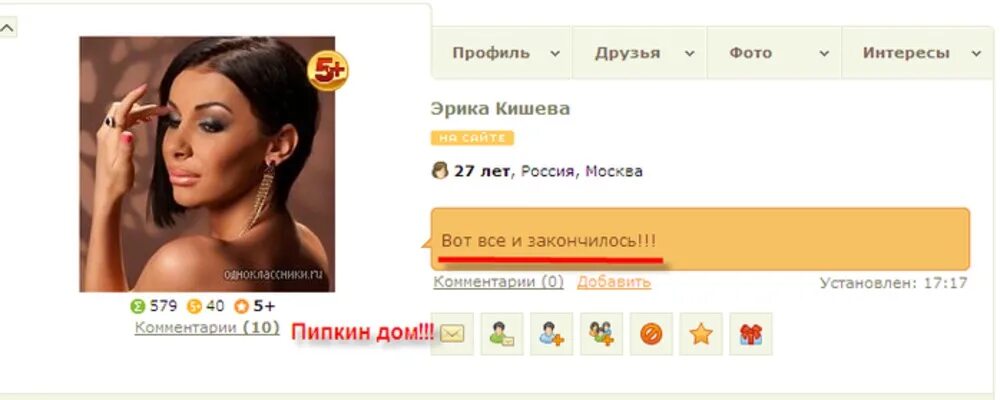Screen dimensions: 1000x400
Task: Block user with orange prohibition icon
Action: [x=651, y=334]
